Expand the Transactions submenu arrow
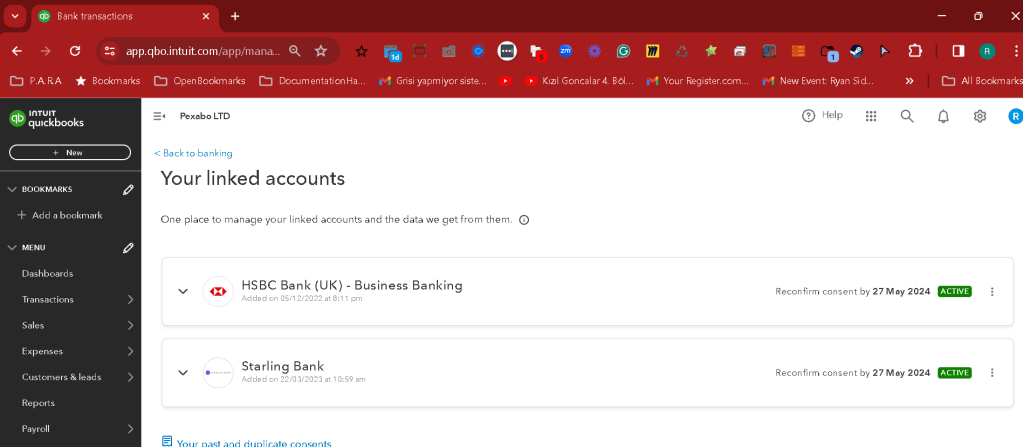This screenshot has width=1023, height=447. pyautogui.click(x=130, y=300)
